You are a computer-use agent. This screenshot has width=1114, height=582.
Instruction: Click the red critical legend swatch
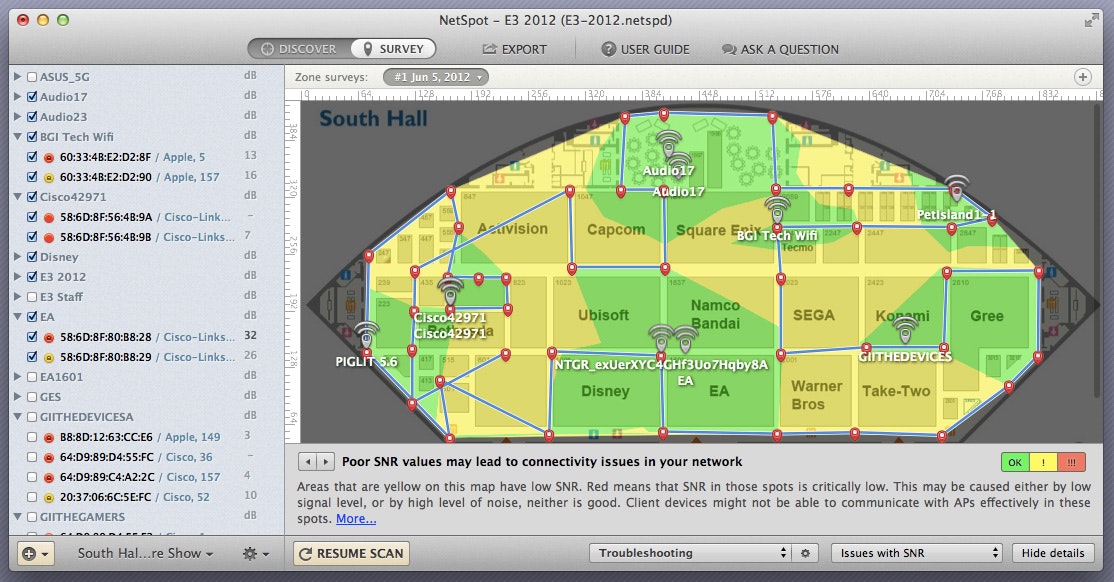(x=1071, y=462)
